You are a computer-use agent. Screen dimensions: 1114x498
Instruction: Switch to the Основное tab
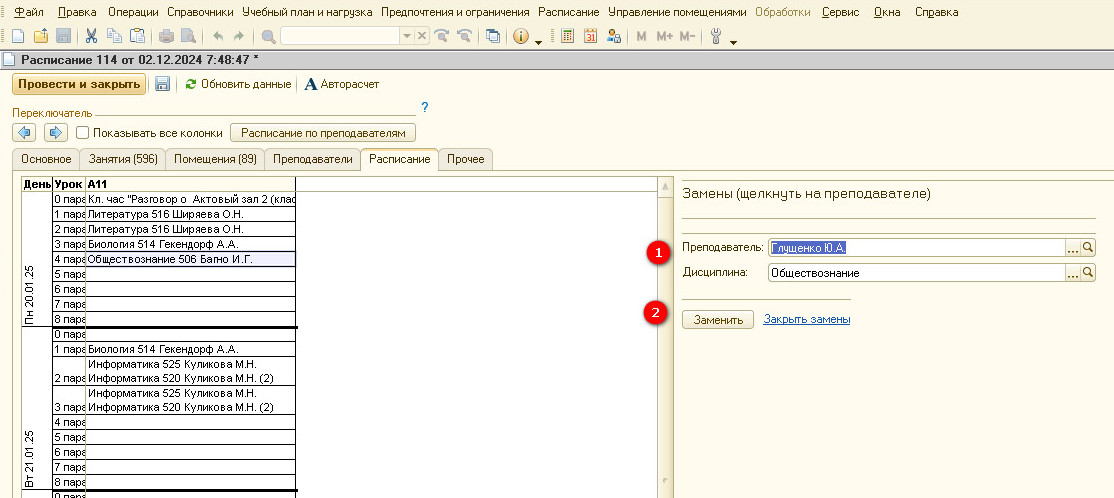click(x=46, y=159)
